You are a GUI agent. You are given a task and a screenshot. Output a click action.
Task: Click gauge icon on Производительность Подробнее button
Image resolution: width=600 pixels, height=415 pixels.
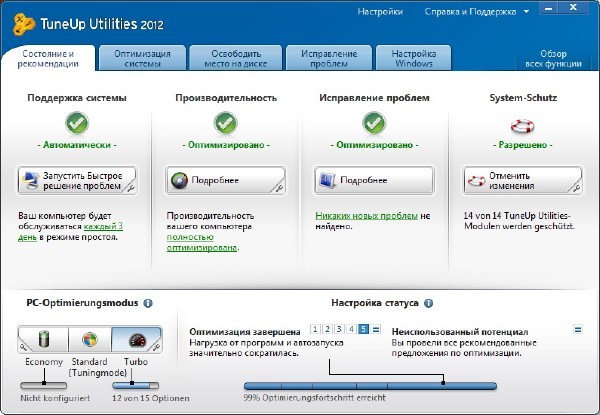179,181
